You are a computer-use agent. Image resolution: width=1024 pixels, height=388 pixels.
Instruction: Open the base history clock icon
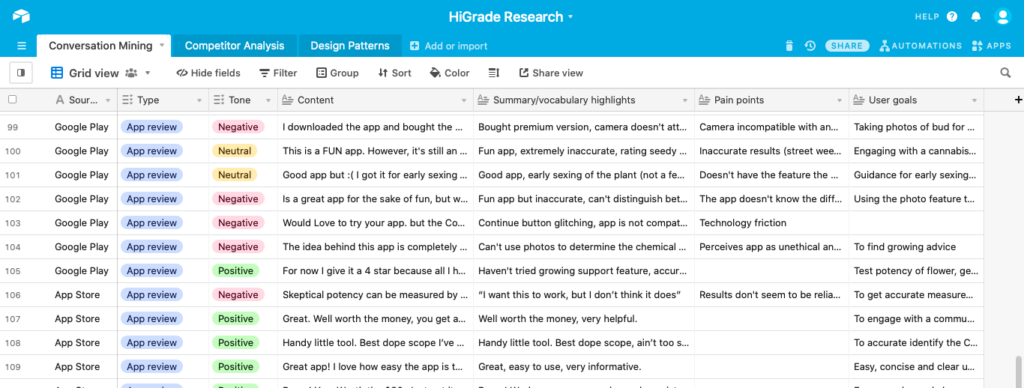coord(810,46)
